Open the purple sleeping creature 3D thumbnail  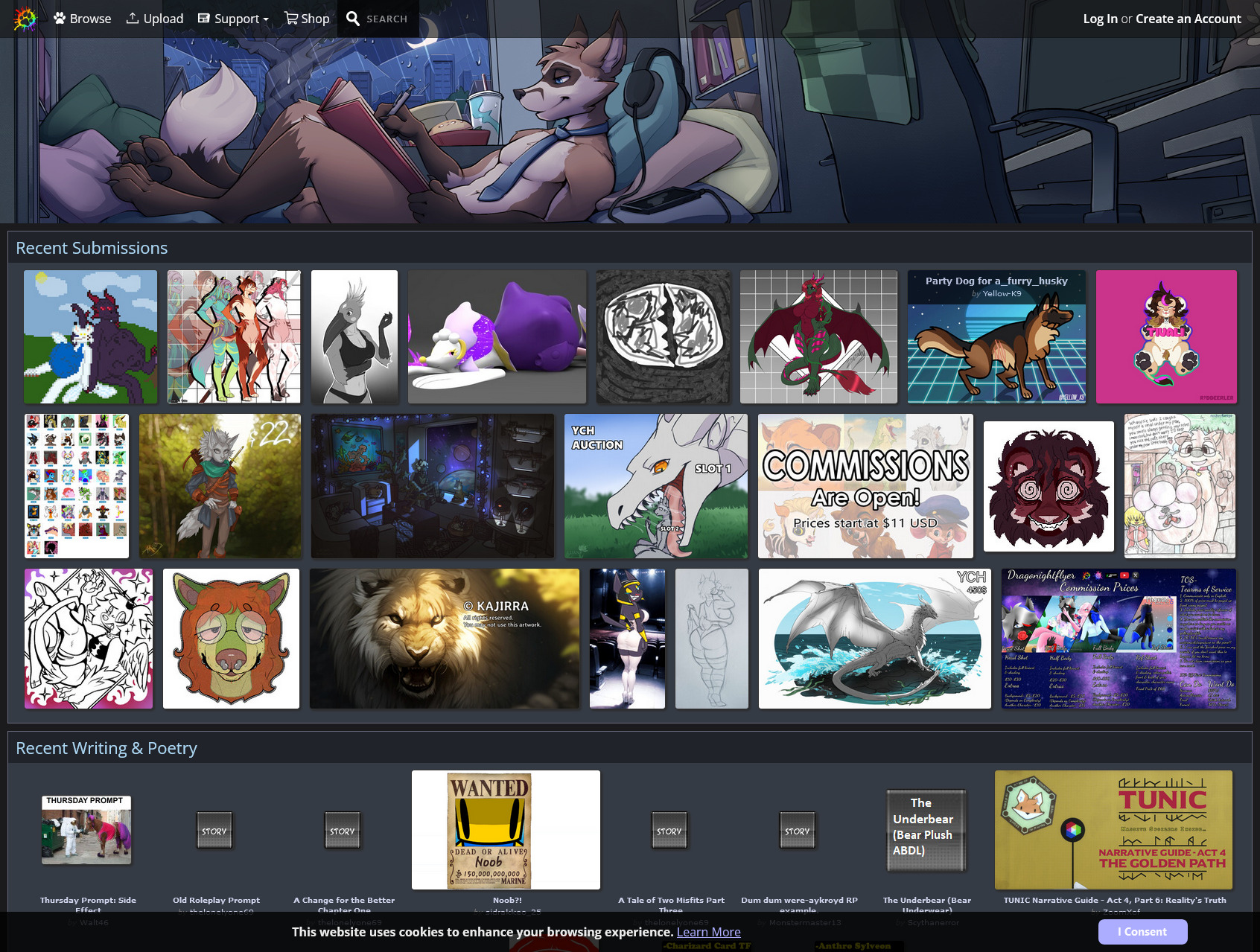coord(497,336)
